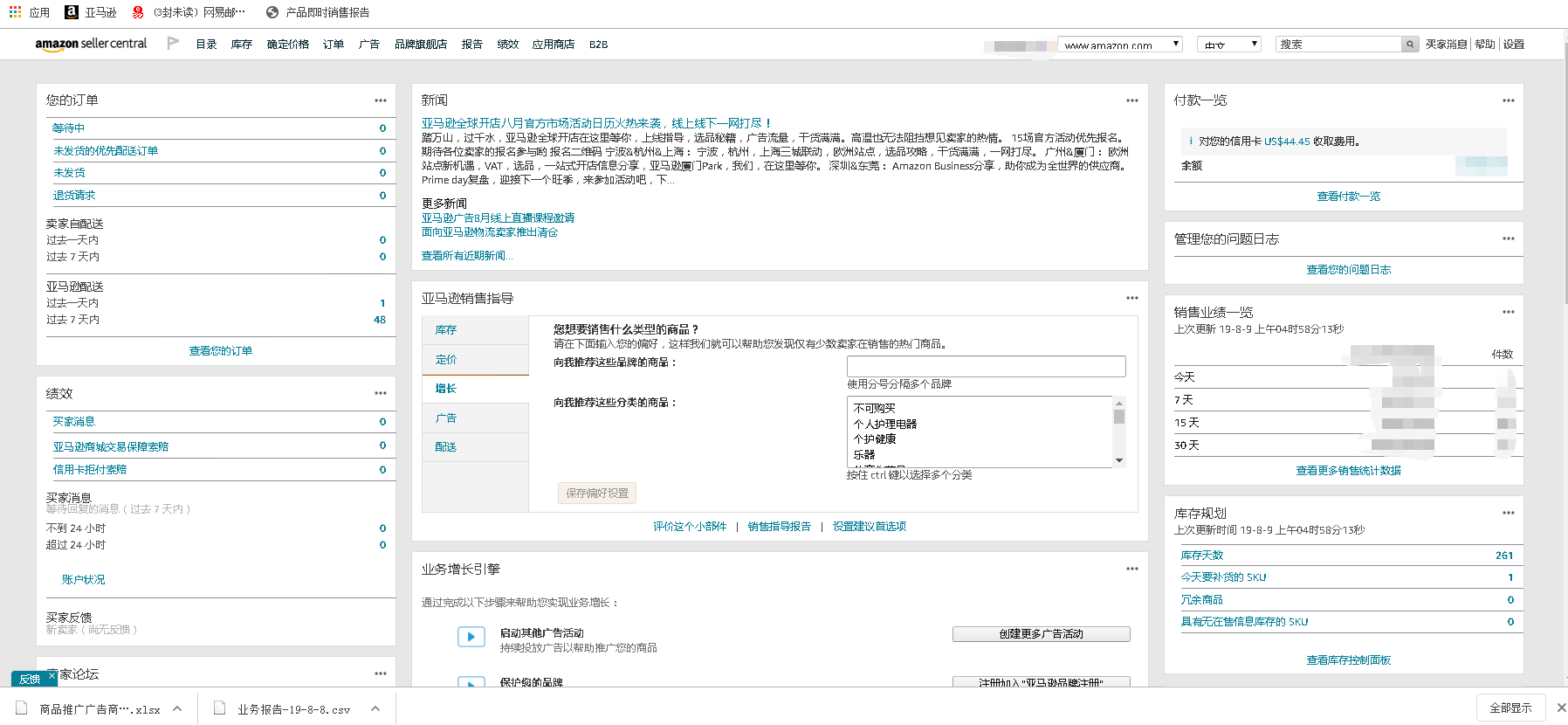This screenshot has height=725, width=1568.
Task: Open the language selection dropdown
Action: (1230, 45)
